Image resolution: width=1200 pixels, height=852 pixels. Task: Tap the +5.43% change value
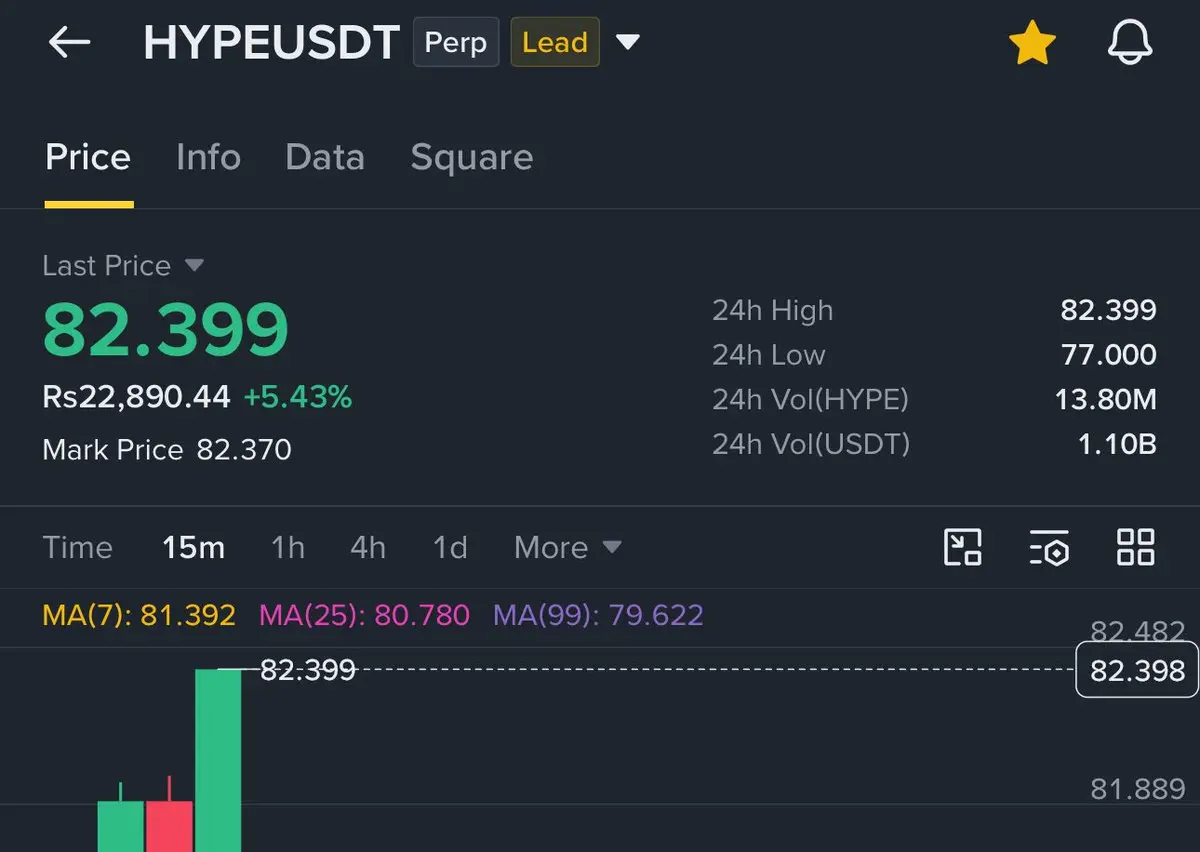pos(298,397)
